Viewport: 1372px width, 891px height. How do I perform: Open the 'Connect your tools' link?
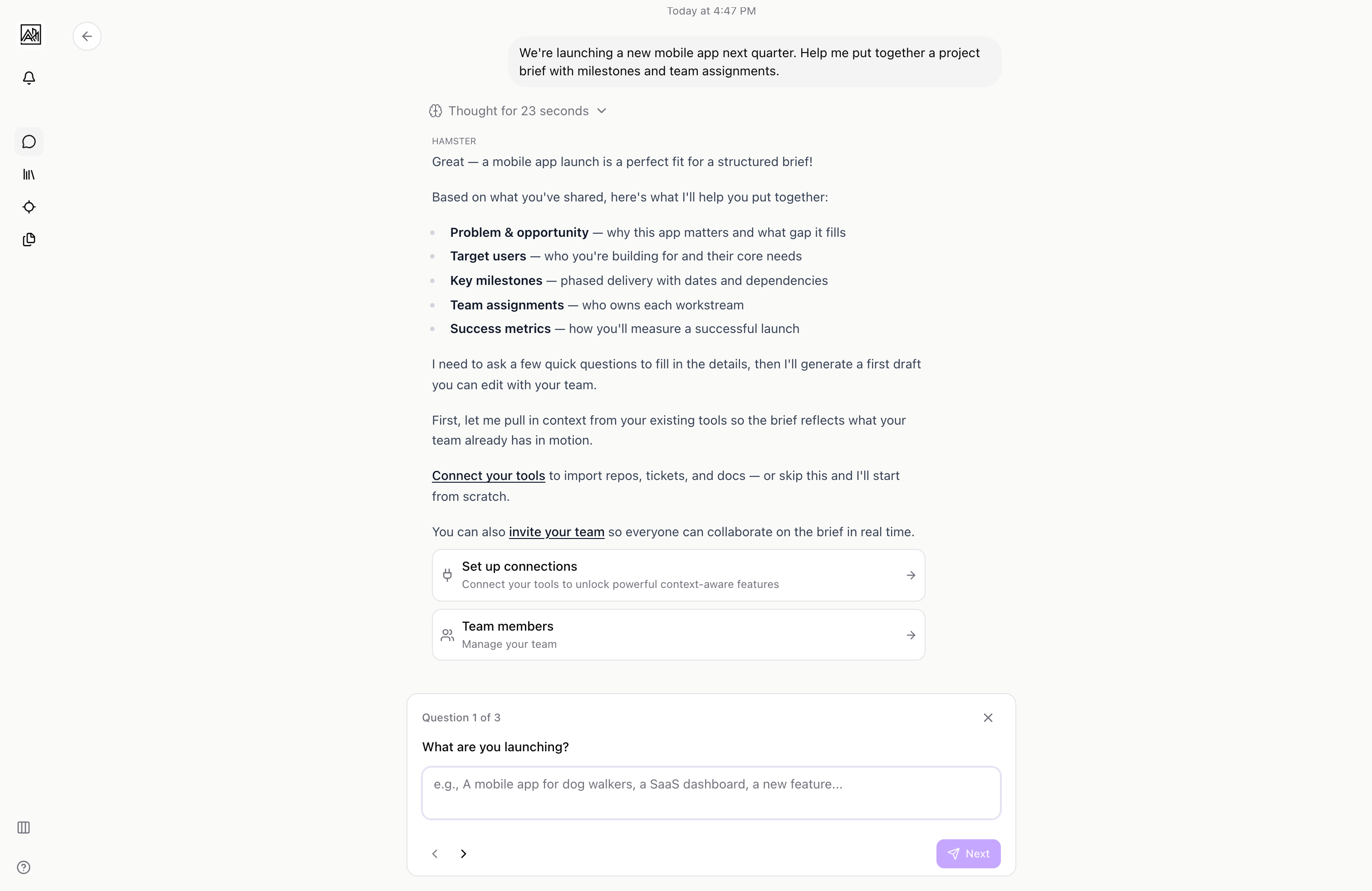click(x=488, y=475)
